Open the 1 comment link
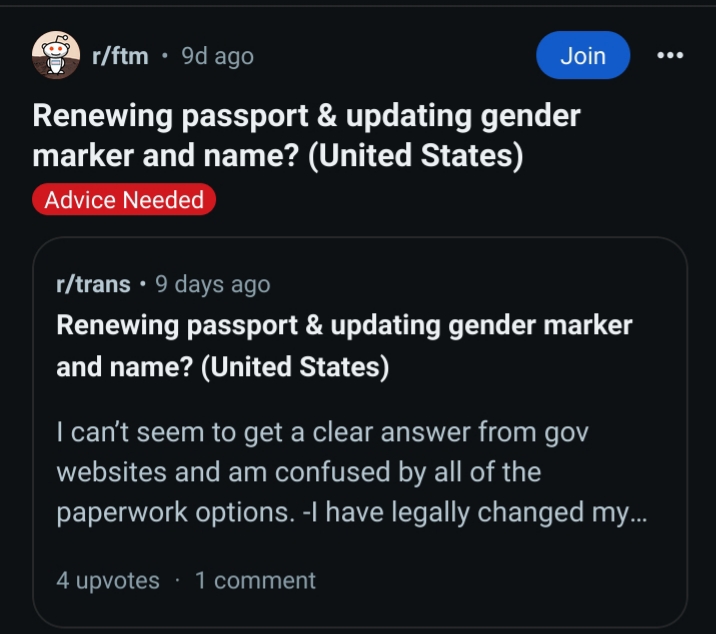The height and width of the screenshot is (634, 716). pos(255,581)
